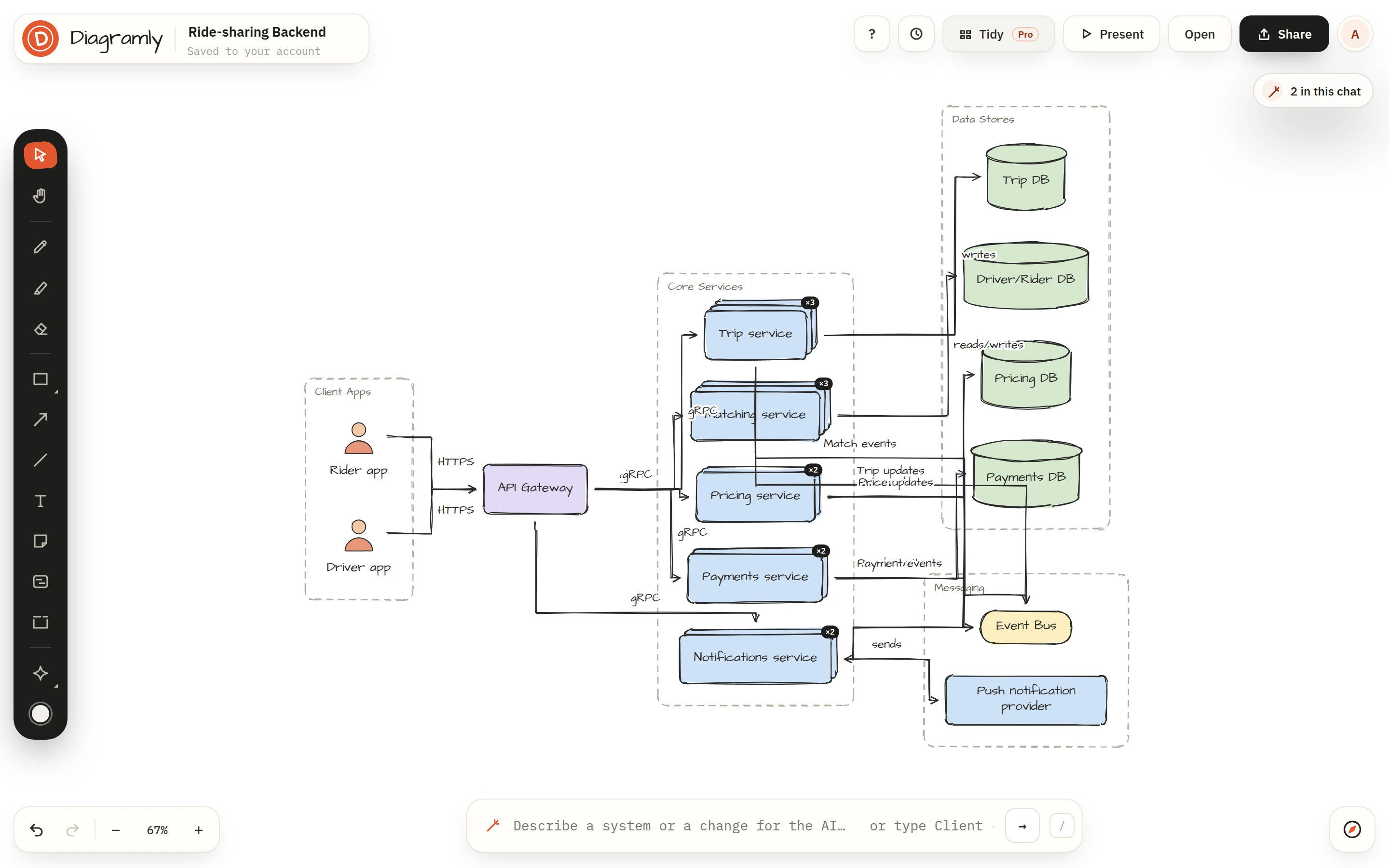Viewport: 1389px width, 868px height.
Task: Zoom out with the minus button
Action: coord(116,830)
